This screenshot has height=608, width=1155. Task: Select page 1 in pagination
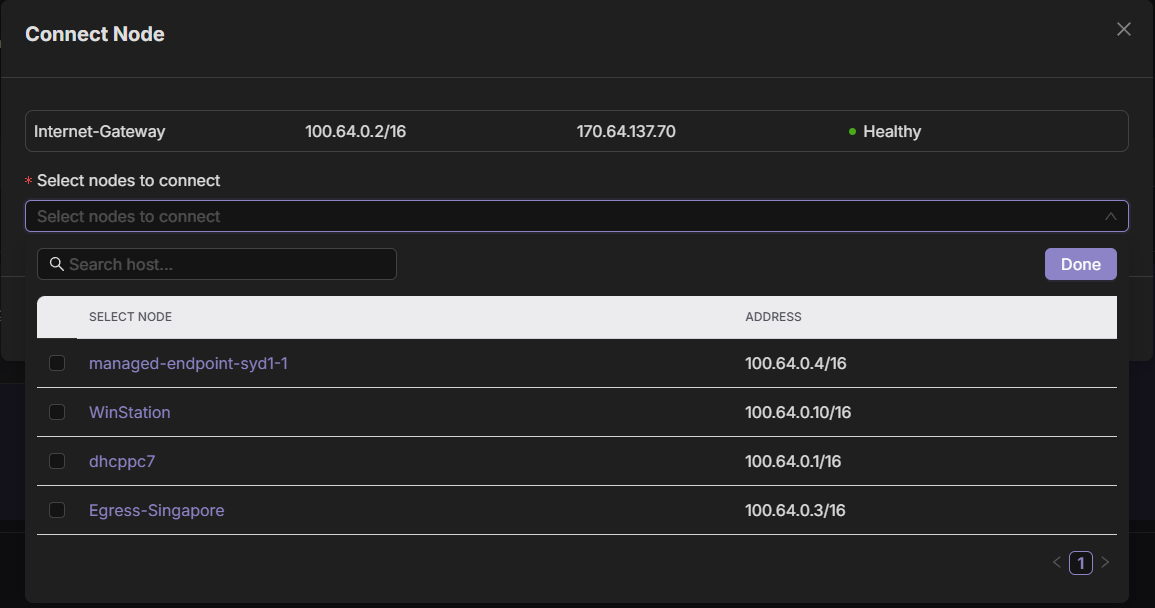click(1080, 563)
